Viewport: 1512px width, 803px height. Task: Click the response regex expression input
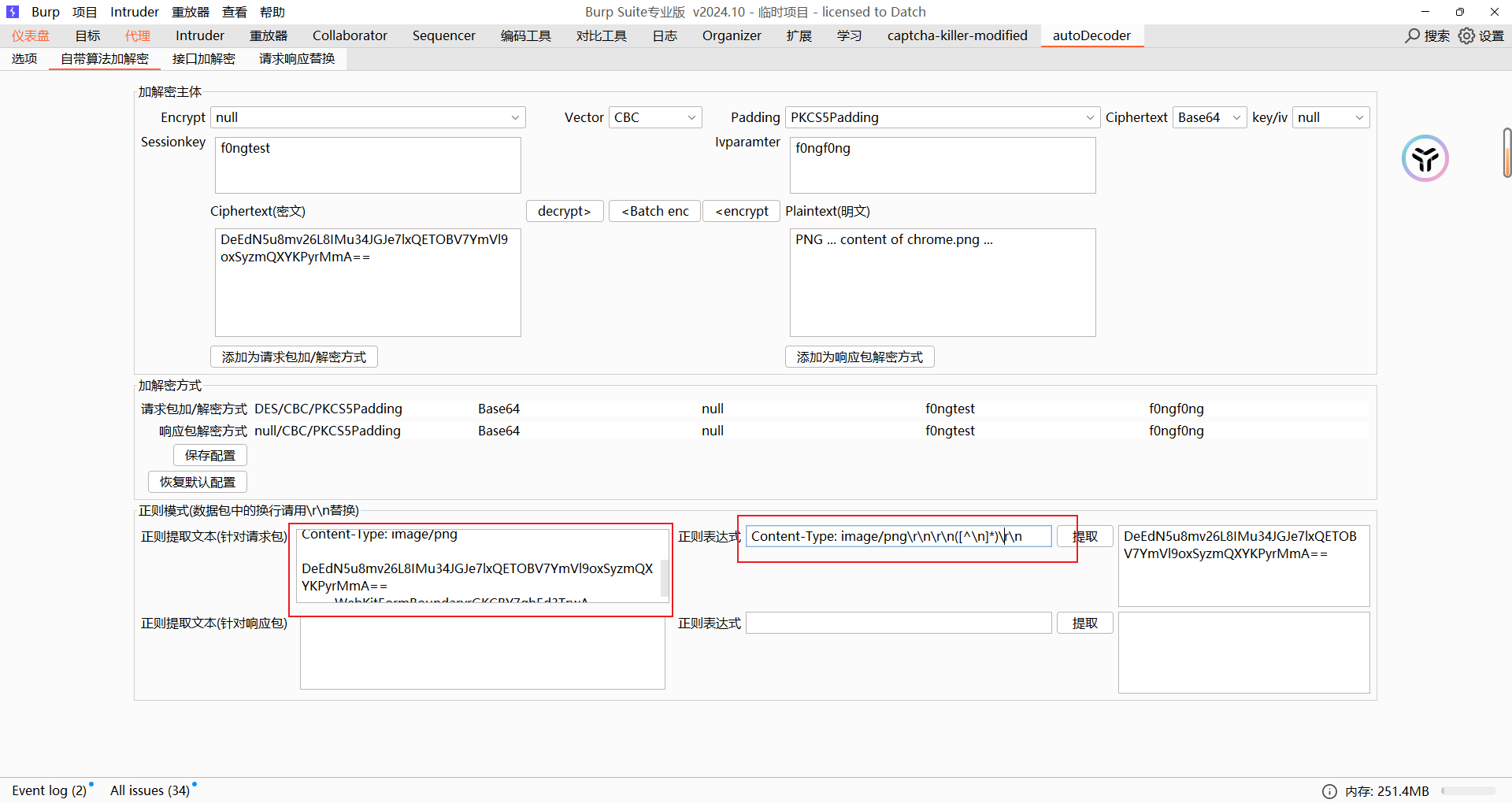[x=899, y=623]
